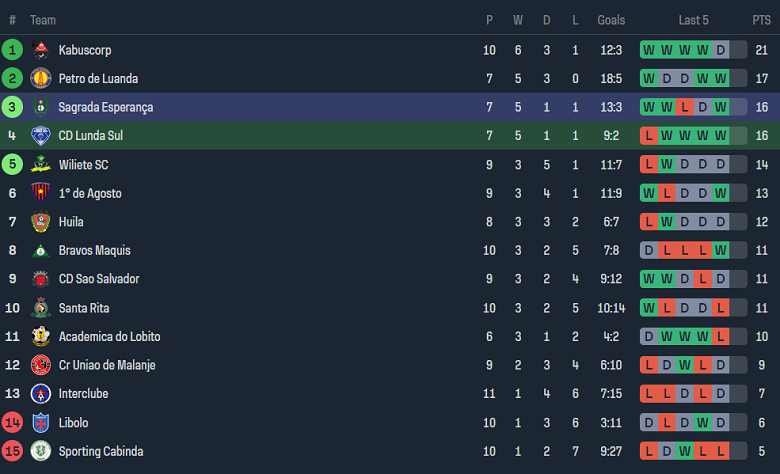Click the red rank 15 position badge

coord(12,451)
